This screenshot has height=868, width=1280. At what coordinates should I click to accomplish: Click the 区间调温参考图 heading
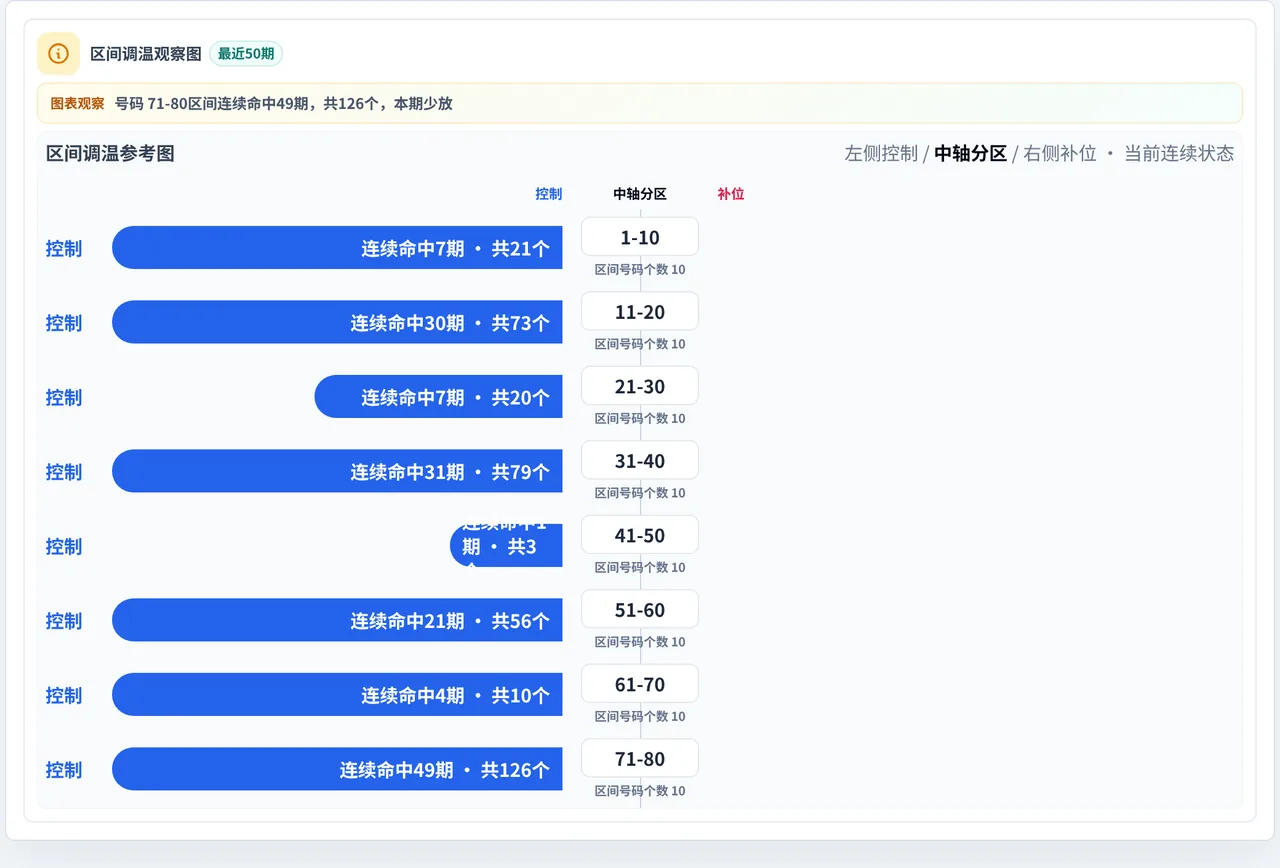(x=111, y=153)
